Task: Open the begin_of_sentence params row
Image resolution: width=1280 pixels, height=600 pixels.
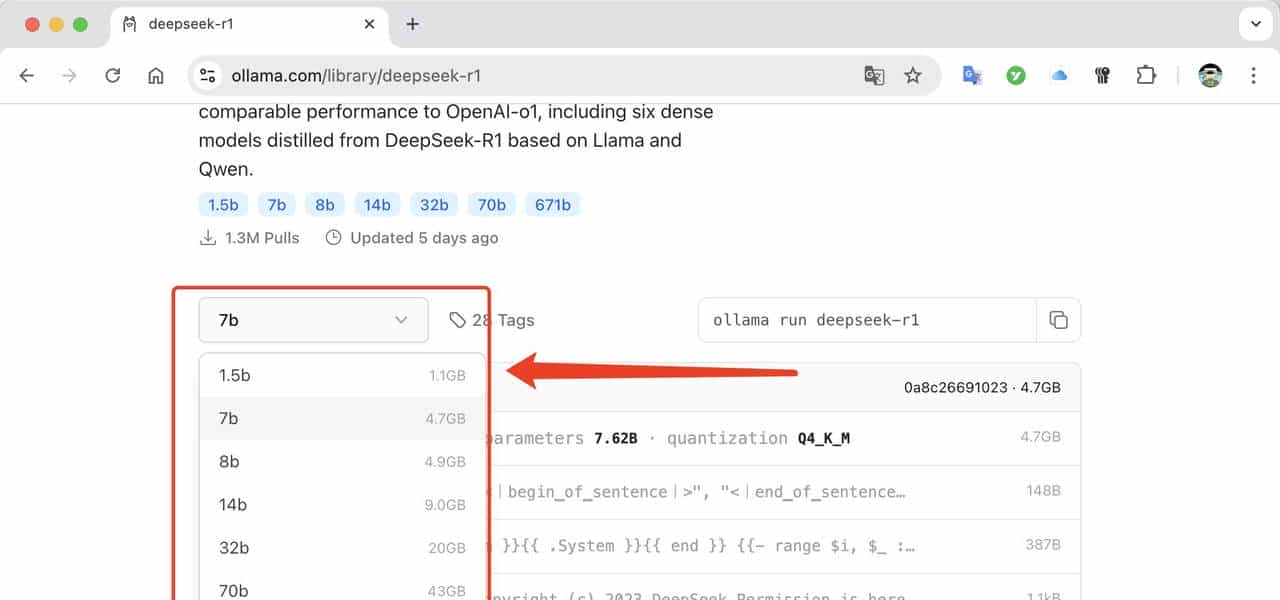Action: tap(784, 491)
